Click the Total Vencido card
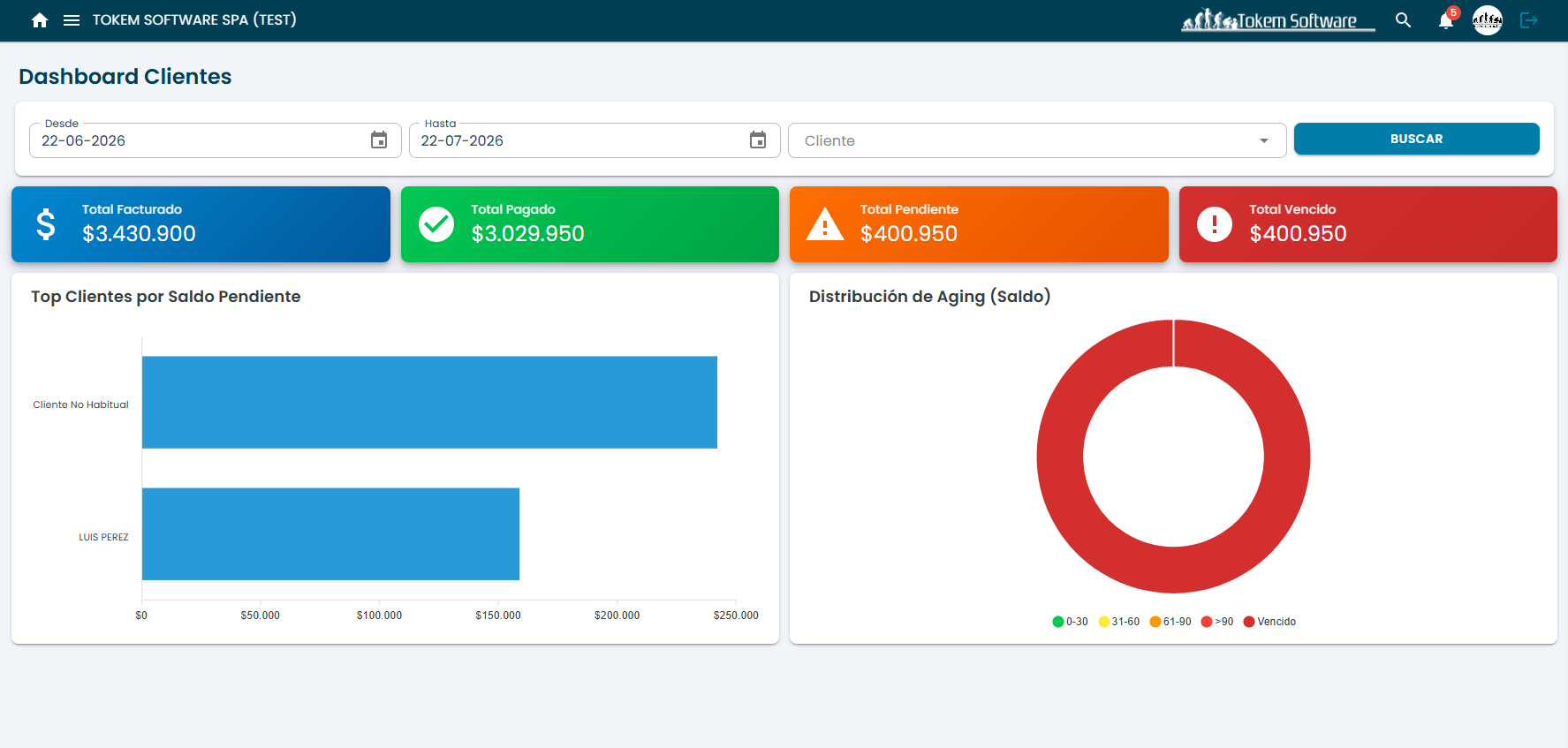The image size is (1568, 748). pos(1367,224)
